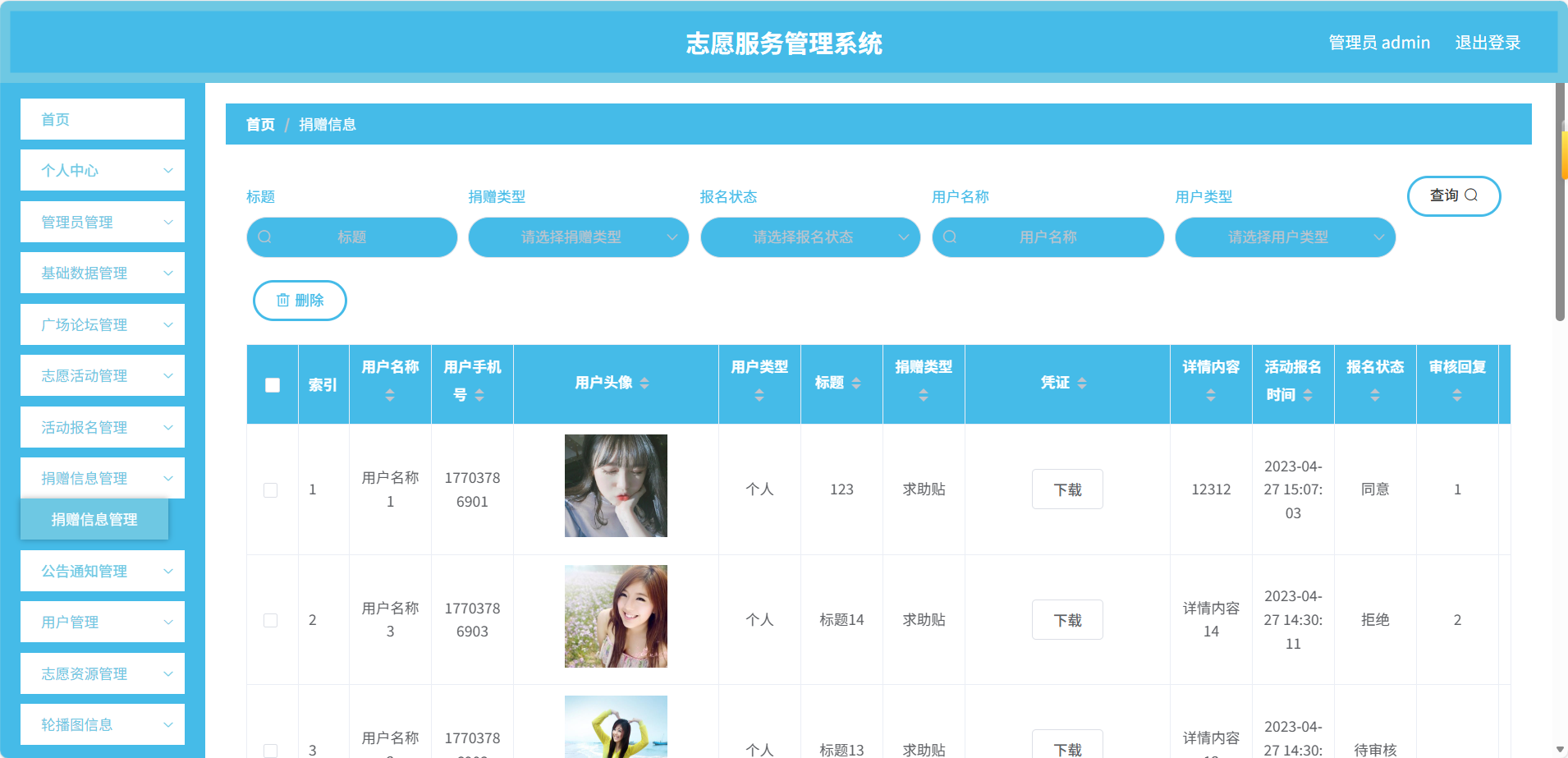Click 管理员 admin label

point(1379,43)
